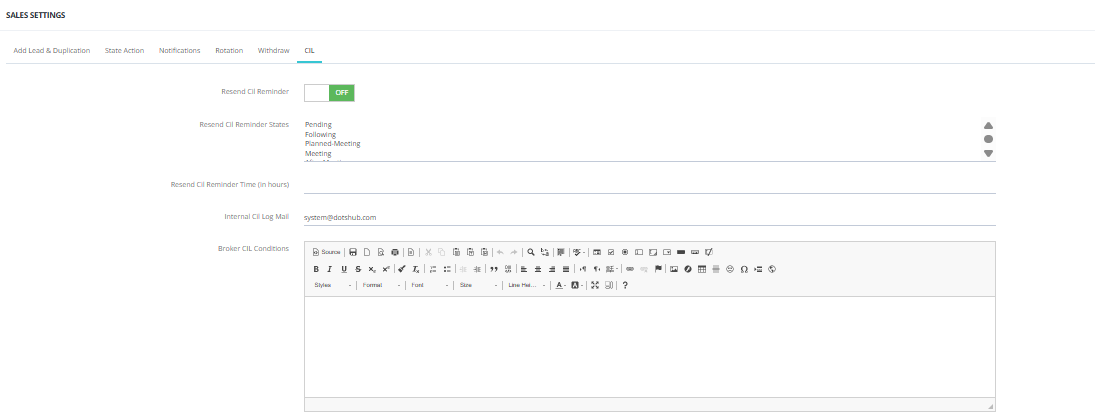Apply Strikethrough formatting
This screenshot has height=418, width=1095.
(x=358, y=269)
